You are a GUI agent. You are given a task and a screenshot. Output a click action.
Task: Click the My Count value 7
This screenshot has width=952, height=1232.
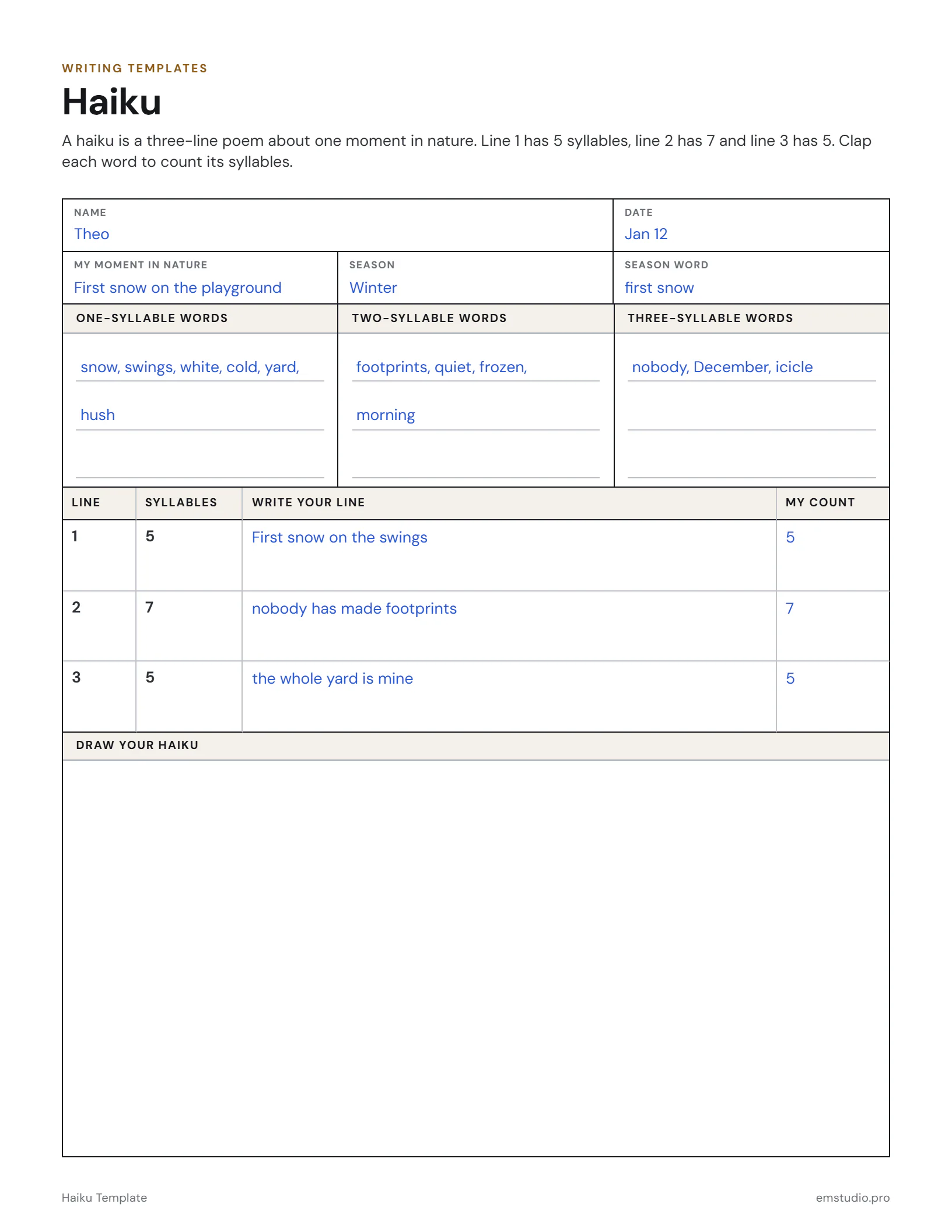pyautogui.click(x=790, y=608)
